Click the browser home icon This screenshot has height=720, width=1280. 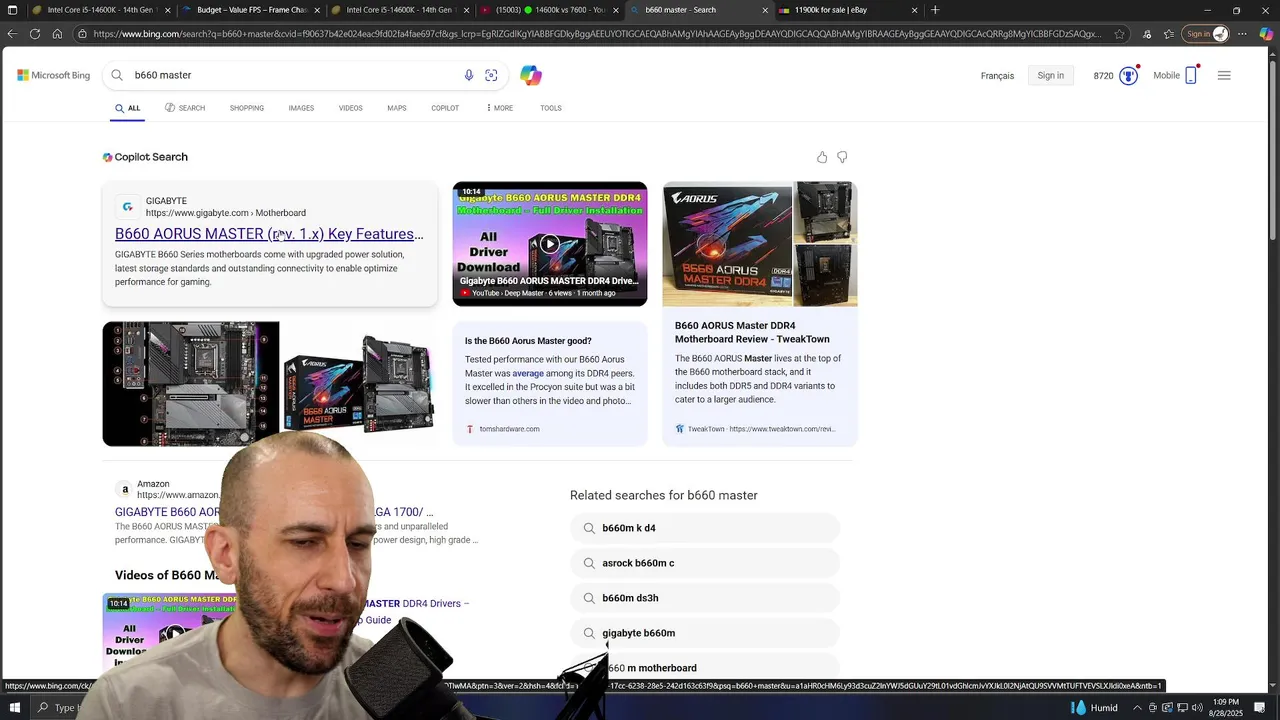tap(57, 34)
